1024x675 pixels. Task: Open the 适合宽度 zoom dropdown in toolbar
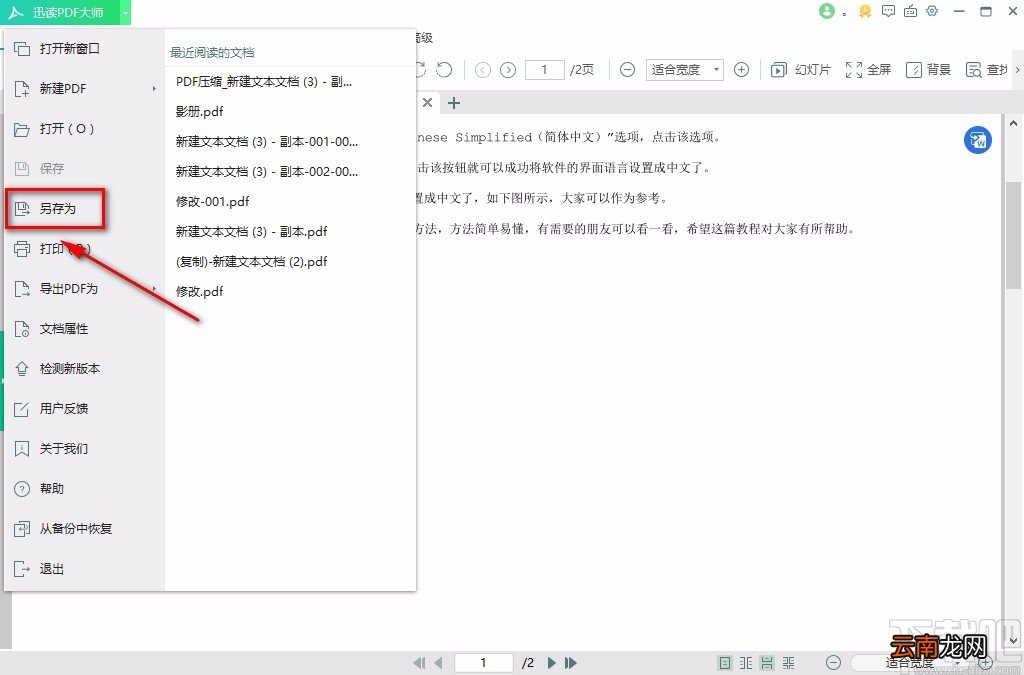click(684, 70)
